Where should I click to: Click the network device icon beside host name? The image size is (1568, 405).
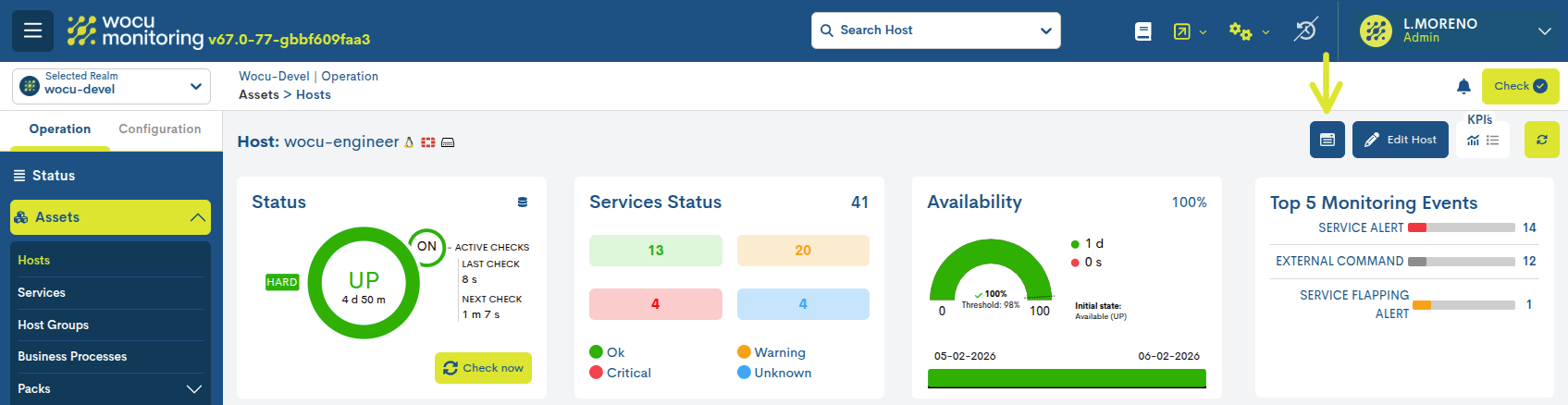pos(448,142)
